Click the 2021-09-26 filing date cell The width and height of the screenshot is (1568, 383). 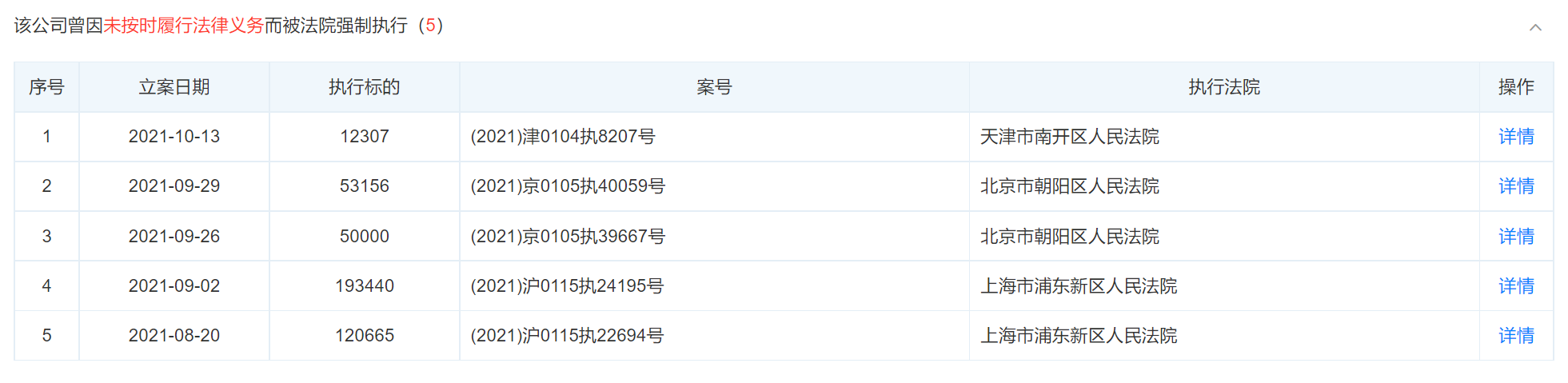tap(174, 237)
